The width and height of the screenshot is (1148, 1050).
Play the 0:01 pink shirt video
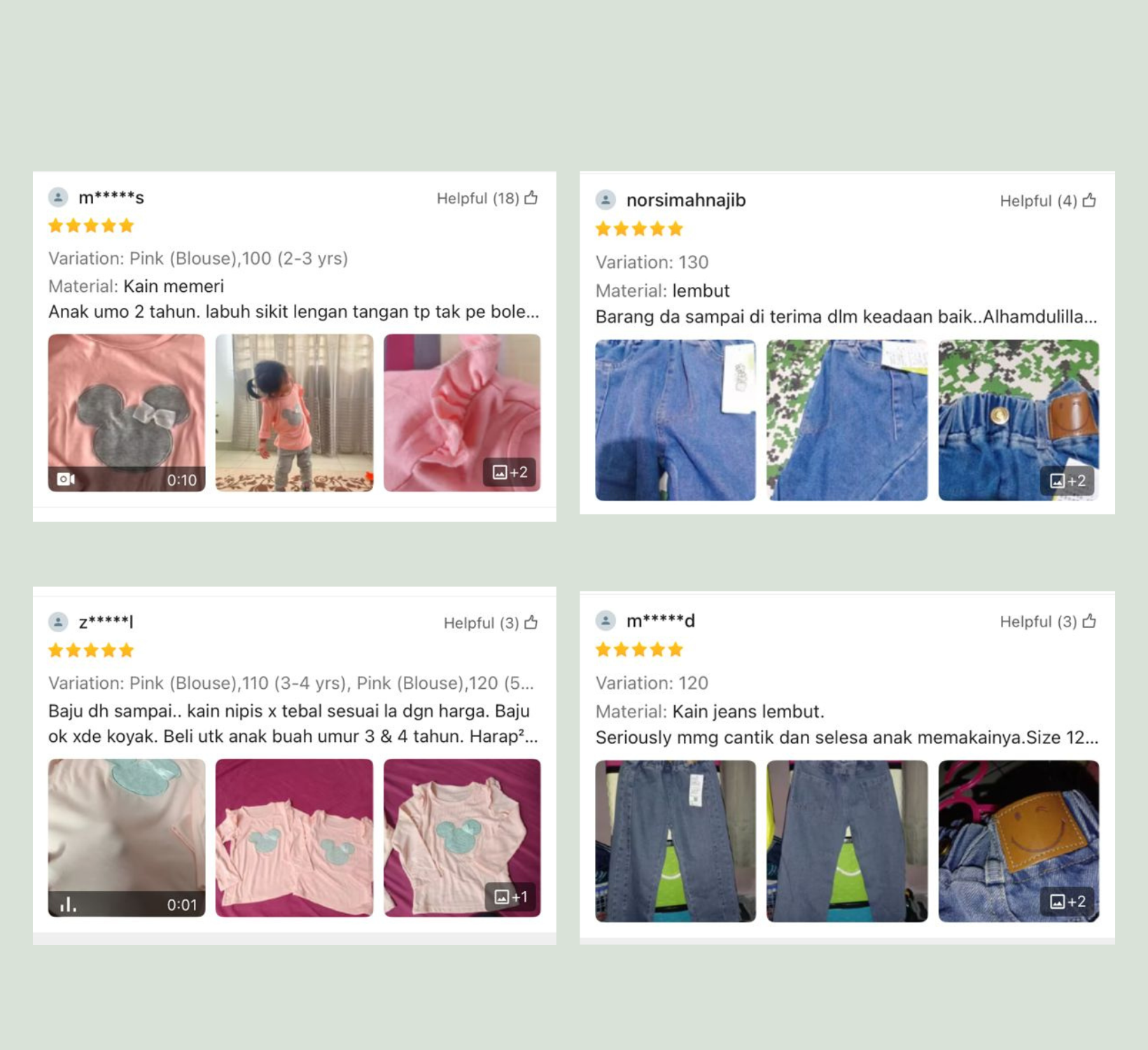click(127, 838)
